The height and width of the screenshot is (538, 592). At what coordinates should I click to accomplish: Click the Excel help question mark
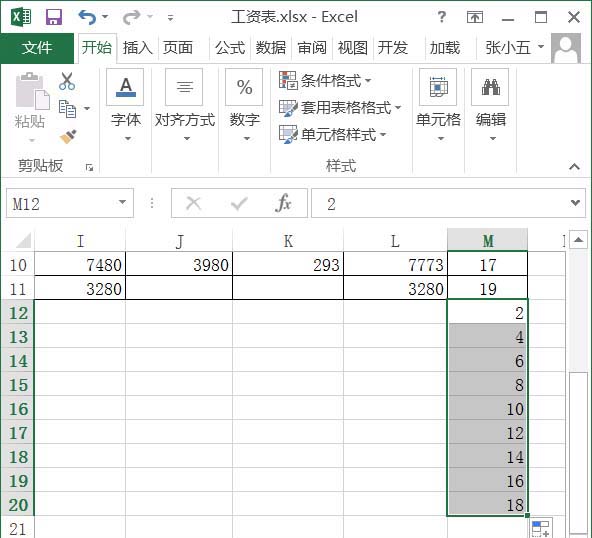[441, 17]
